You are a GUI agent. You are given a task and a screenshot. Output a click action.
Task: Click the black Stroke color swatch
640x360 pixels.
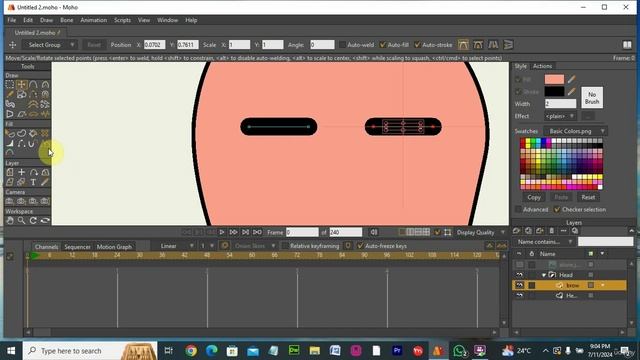pyautogui.click(x=554, y=91)
